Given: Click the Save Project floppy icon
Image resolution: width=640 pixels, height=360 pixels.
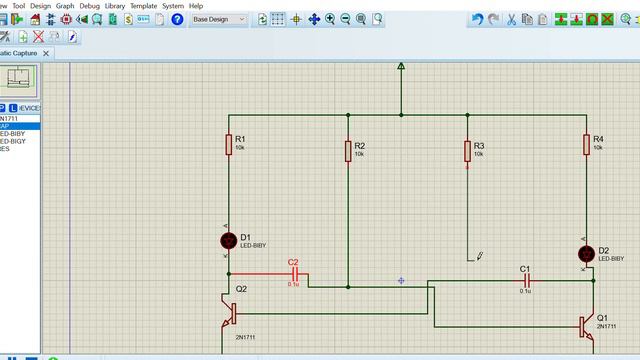Looking at the screenshot, I should (3, 19).
